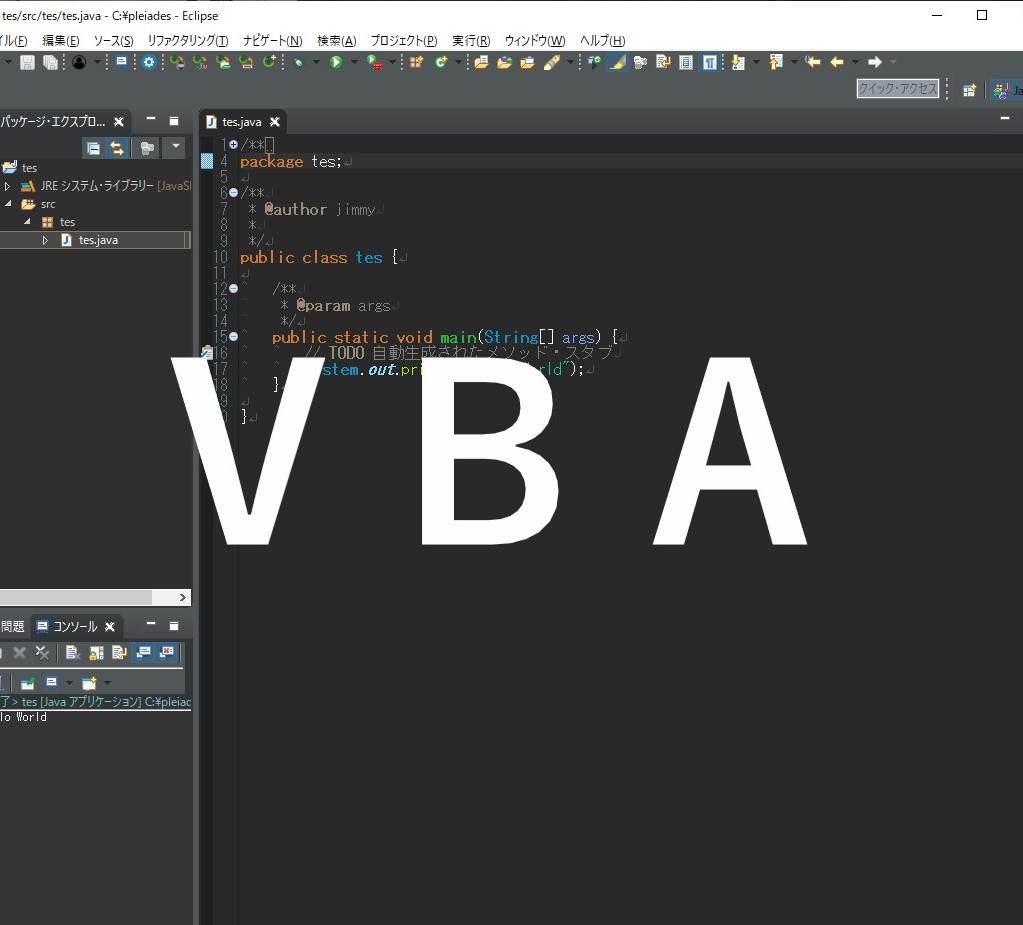Toggle scroll lock in the console view
Screen dimensions: 1023x925
94,652
